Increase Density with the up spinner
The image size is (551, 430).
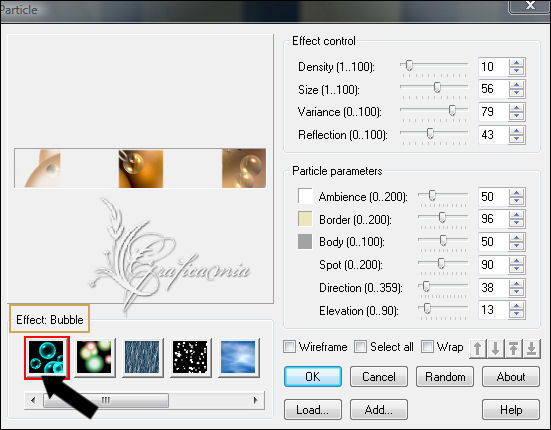[516, 63]
